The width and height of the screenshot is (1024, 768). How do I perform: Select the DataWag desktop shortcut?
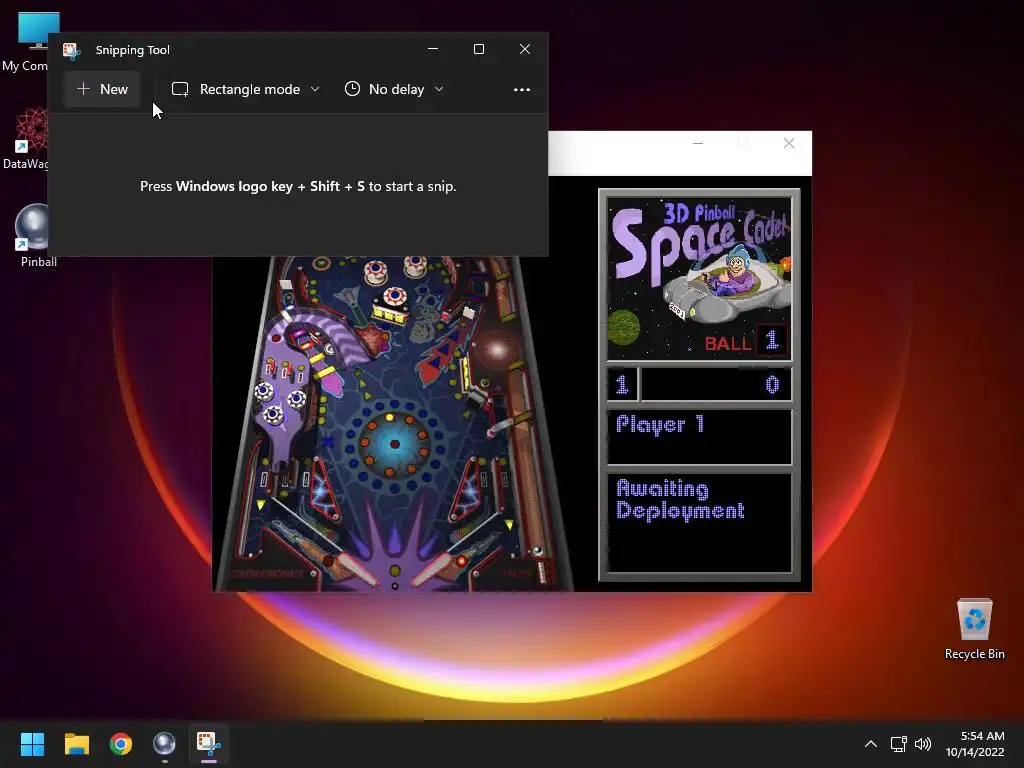(27, 139)
